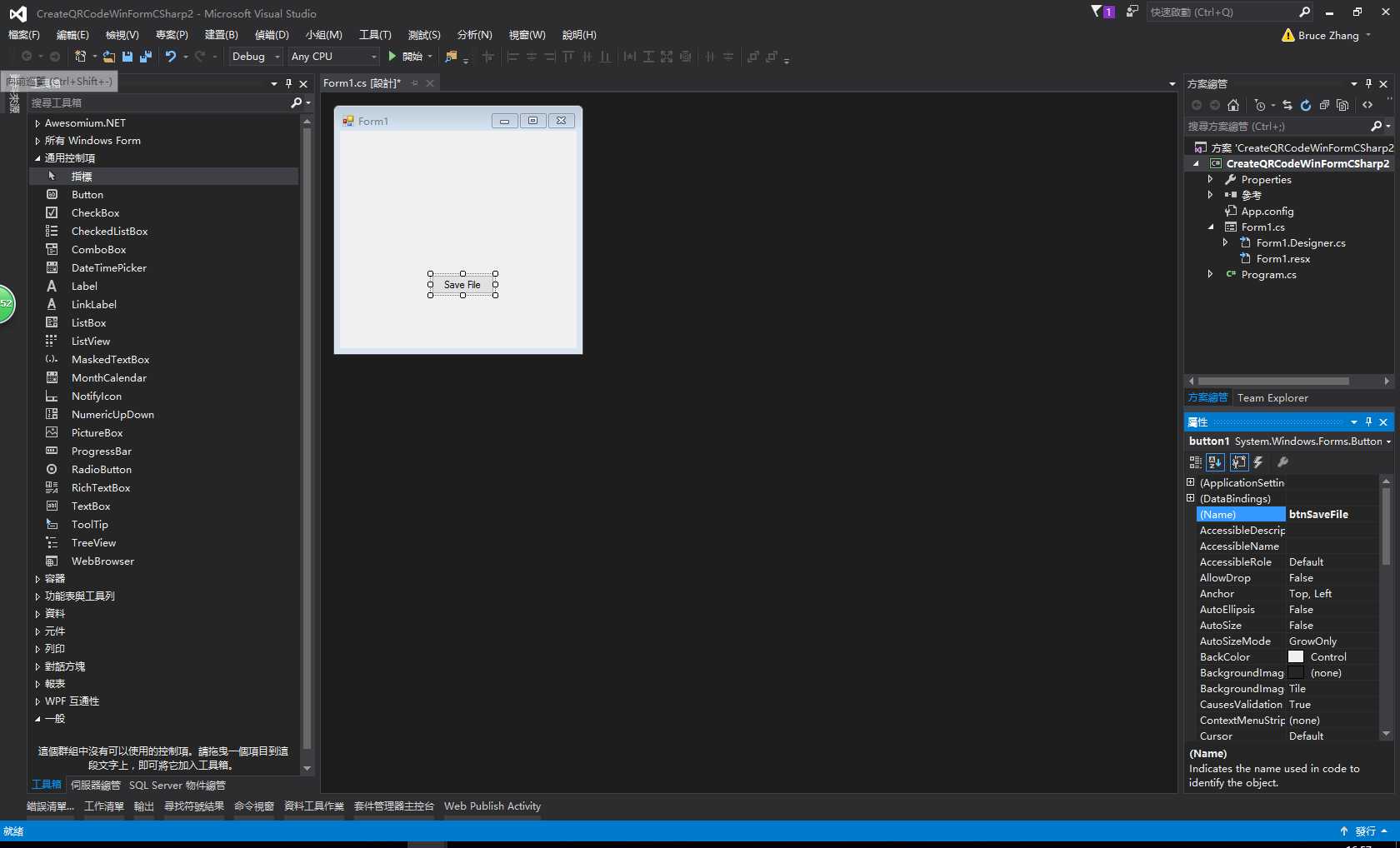The image size is (1400, 848).
Task: Click the BackColor Control color swatch
Action: (x=1296, y=657)
